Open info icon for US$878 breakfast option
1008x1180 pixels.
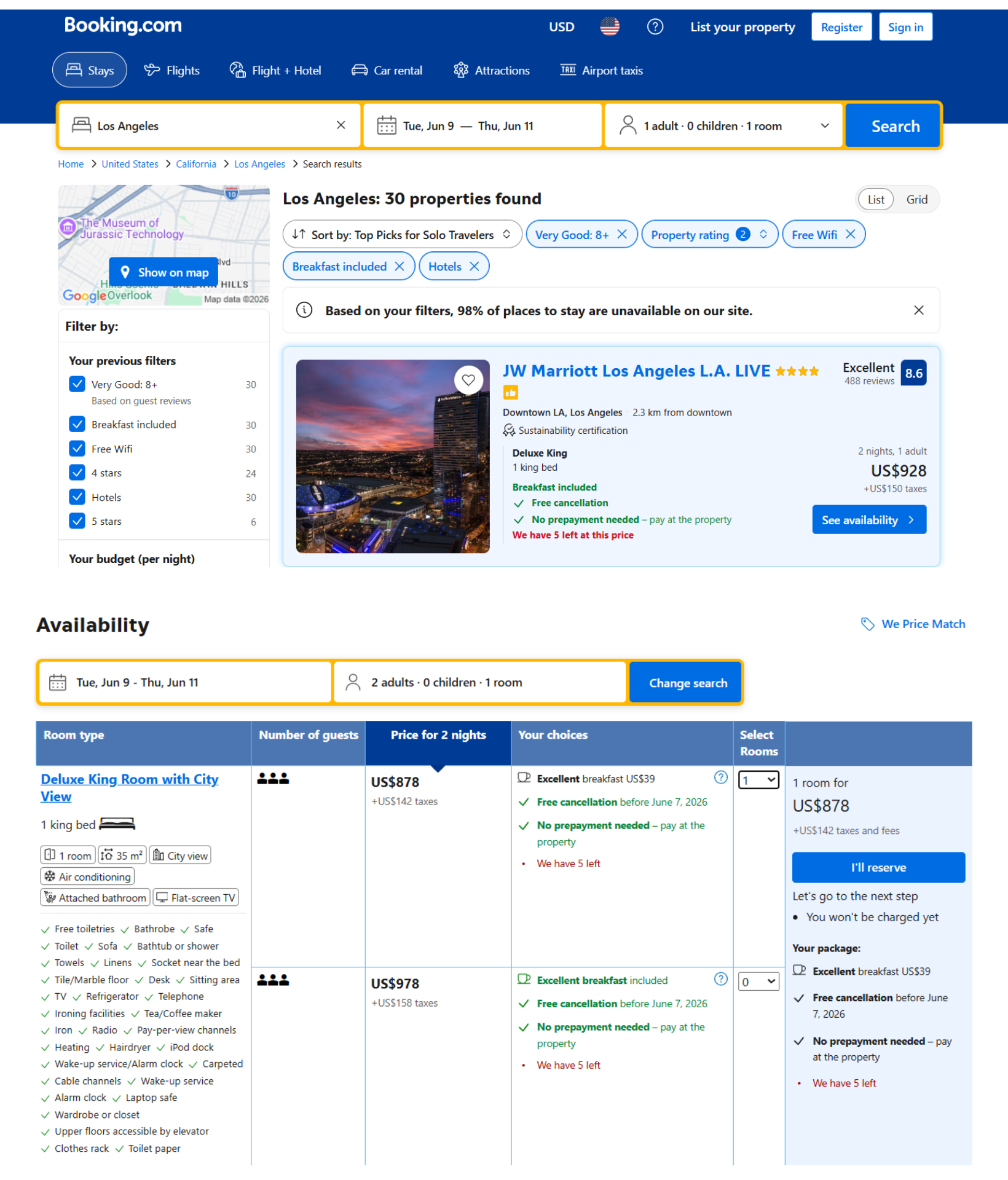(x=721, y=778)
